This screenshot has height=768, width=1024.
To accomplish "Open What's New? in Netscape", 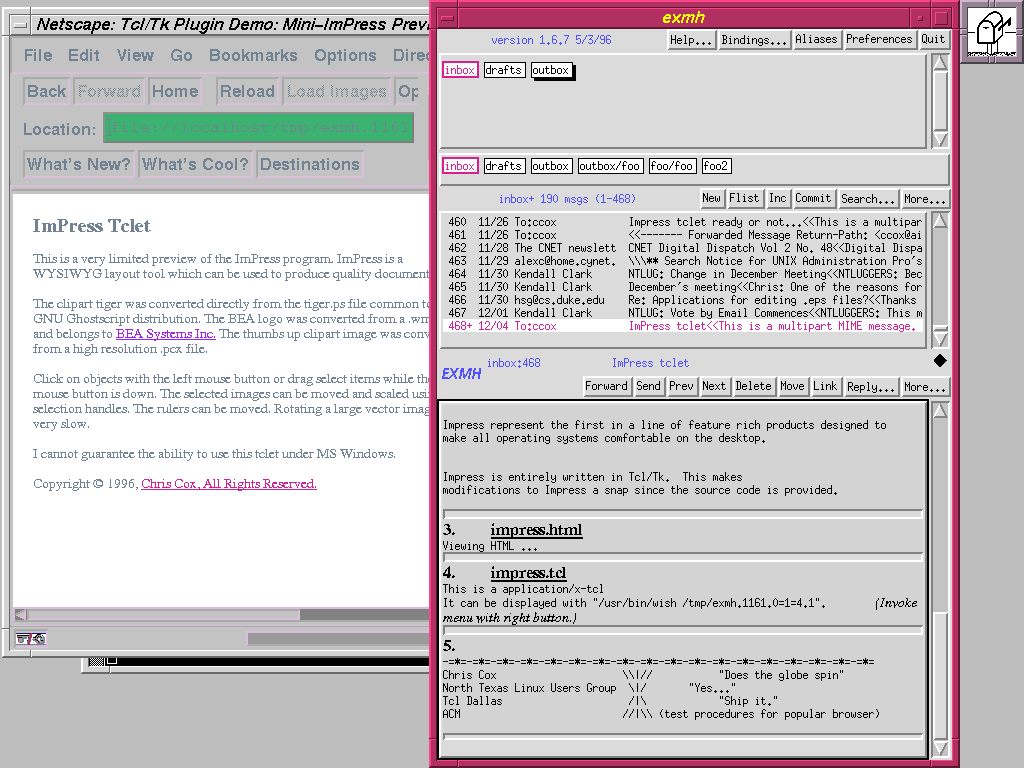I will tap(78, 165).
